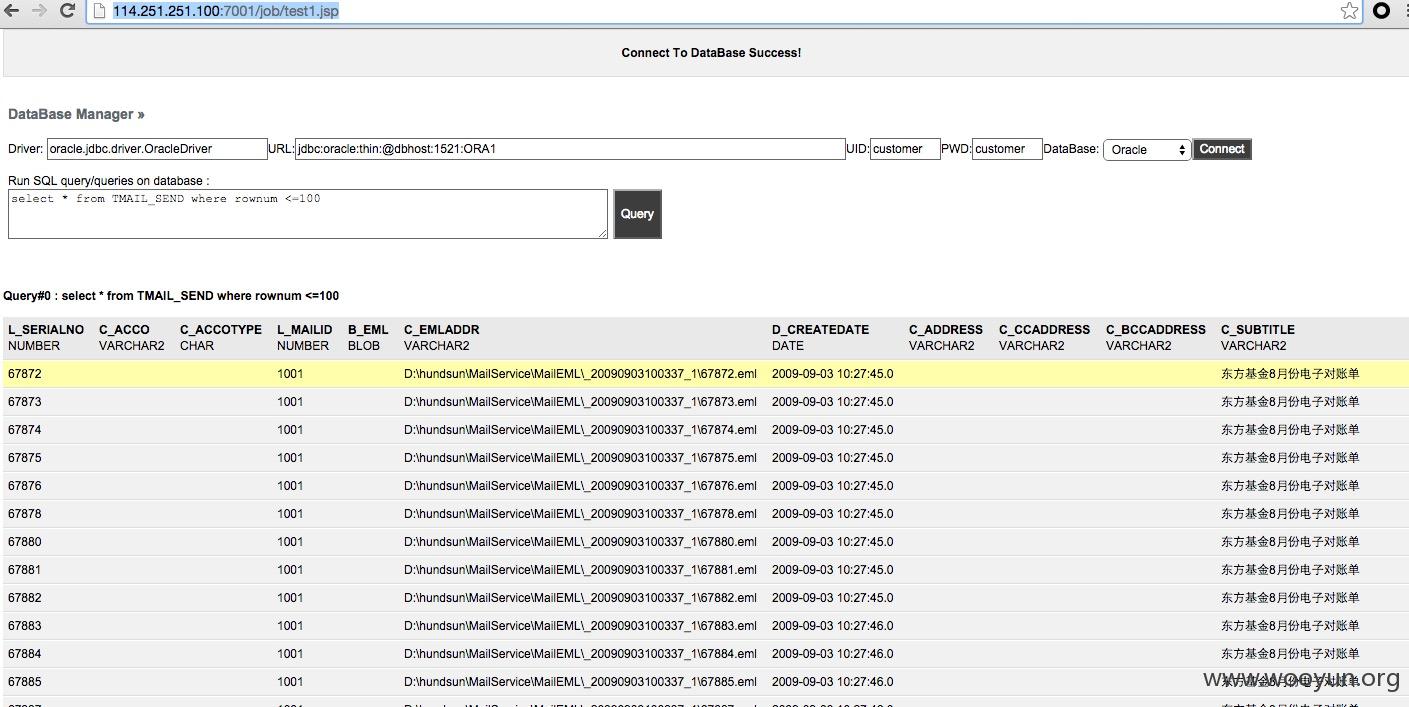The width and height of the screenshot is (1409, 707).
Task: Select the Query#0 statement line
Action: coord(171,296)
